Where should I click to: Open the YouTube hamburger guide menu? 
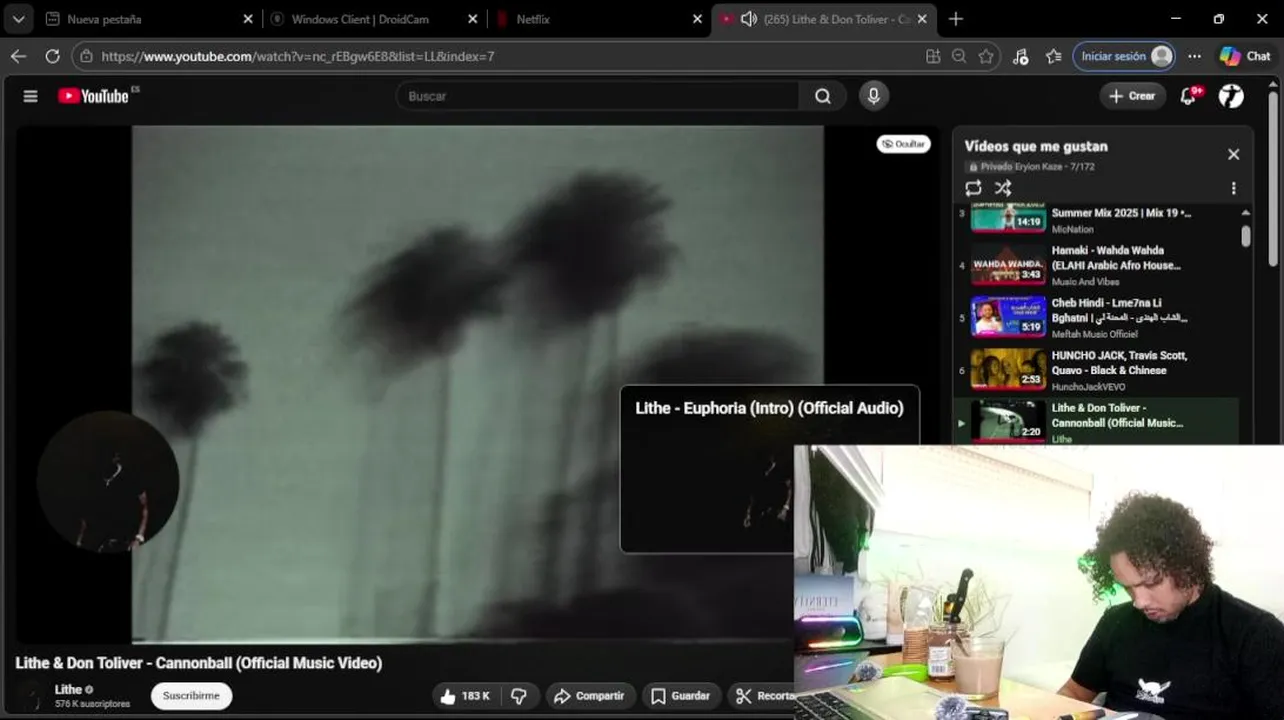coord(30,96)
